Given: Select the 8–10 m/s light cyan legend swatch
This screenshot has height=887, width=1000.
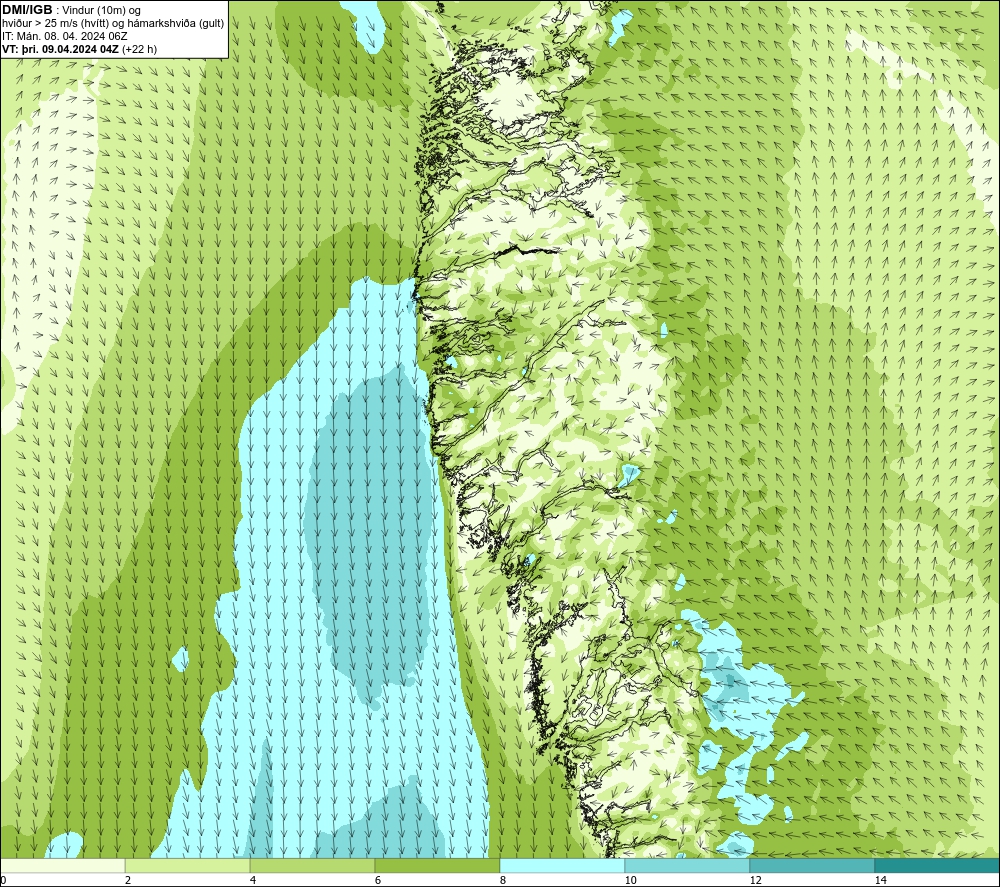Looking at the screenshot, I should click(x=562, y=865).
